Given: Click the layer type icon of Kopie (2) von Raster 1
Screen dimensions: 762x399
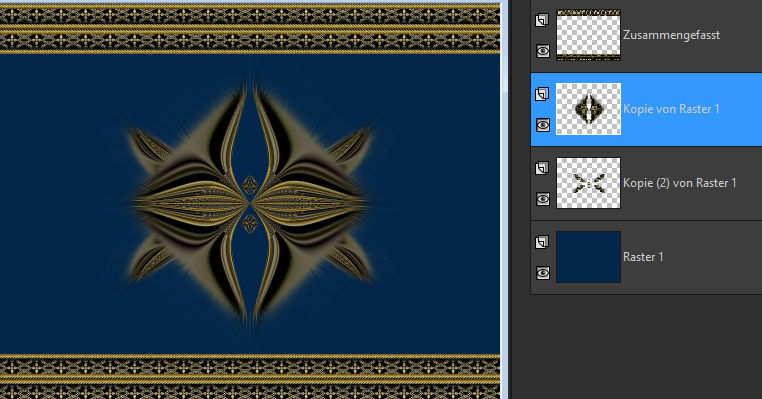Looking at the screenshot, I should 542,168.
